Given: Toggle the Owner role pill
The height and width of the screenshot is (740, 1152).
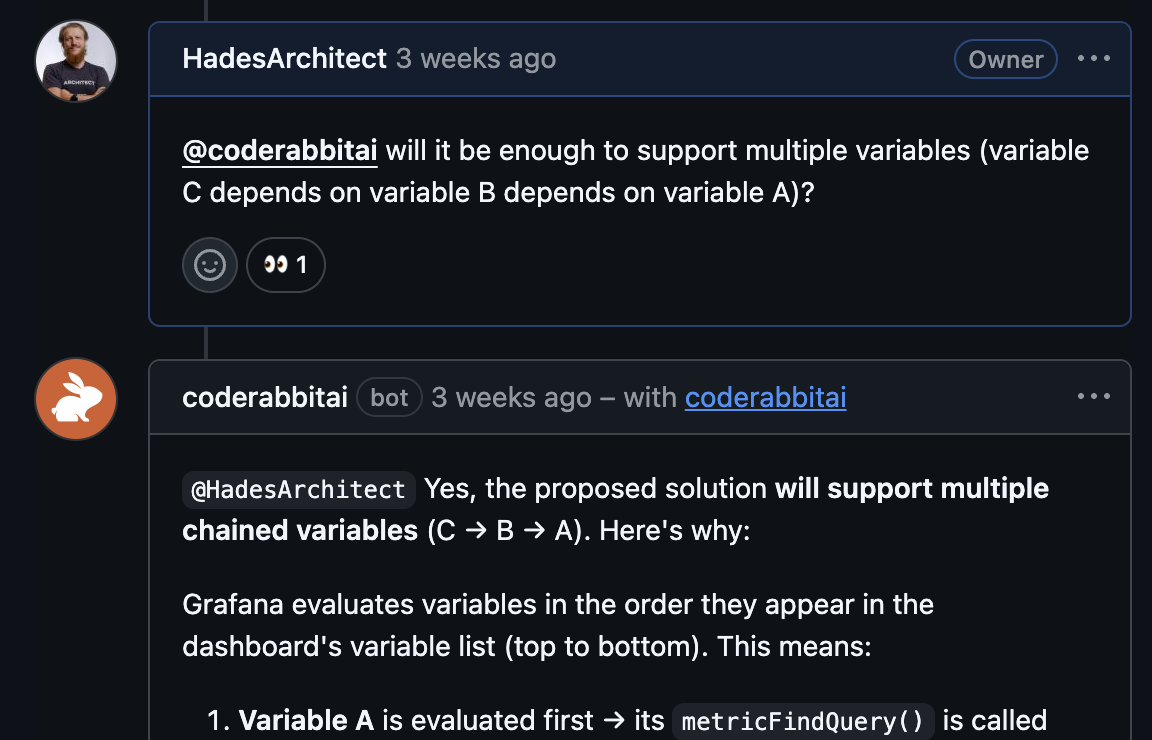Looking at the screenshot, I should (1005, 59).
